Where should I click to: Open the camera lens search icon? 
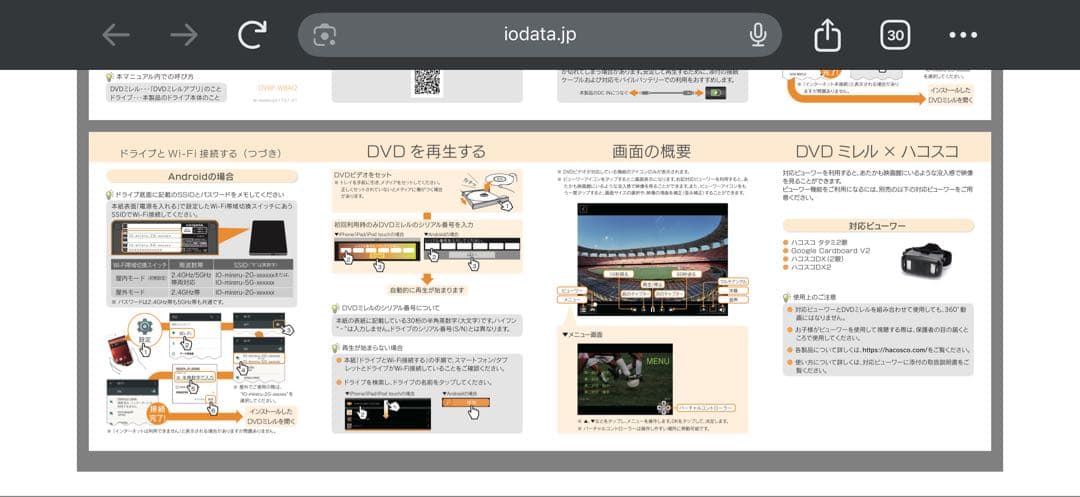click(324, 35)
